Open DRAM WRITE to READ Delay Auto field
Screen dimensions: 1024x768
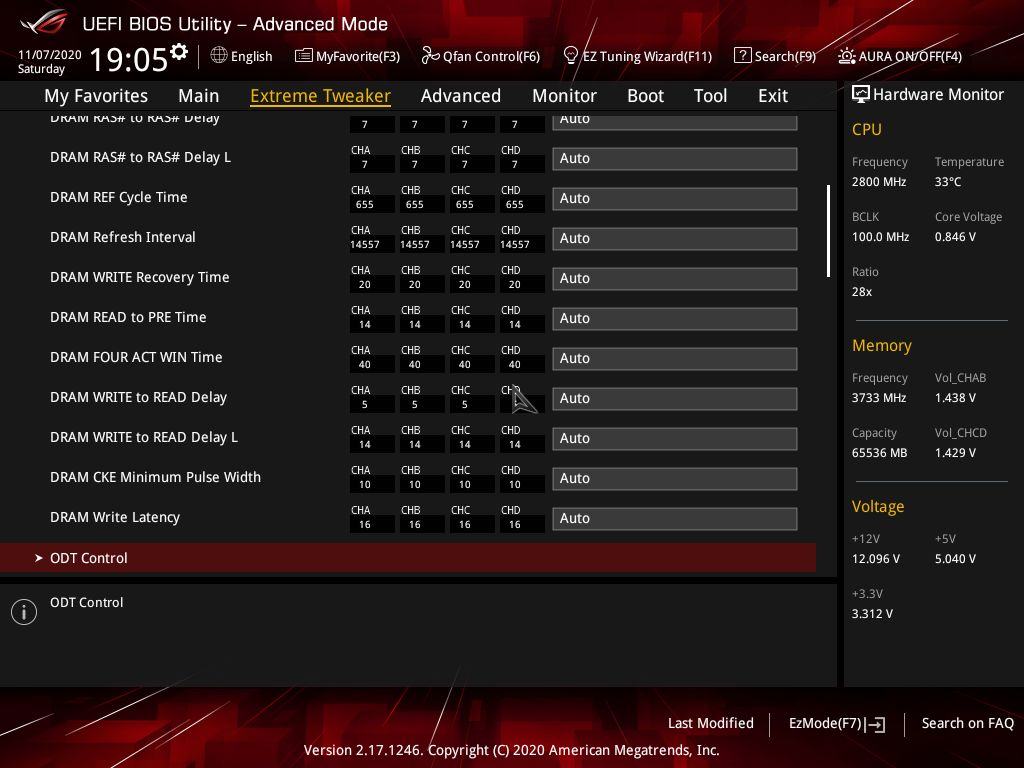[675, 398]
